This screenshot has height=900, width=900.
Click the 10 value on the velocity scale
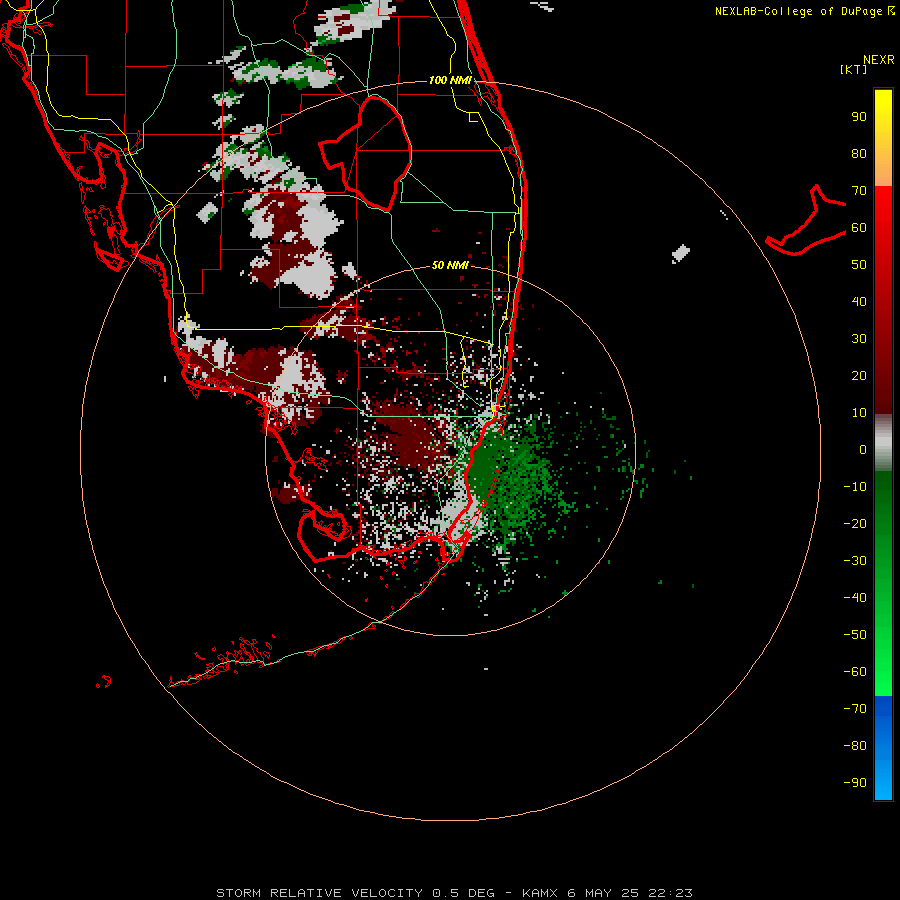(x=859, y=413)
